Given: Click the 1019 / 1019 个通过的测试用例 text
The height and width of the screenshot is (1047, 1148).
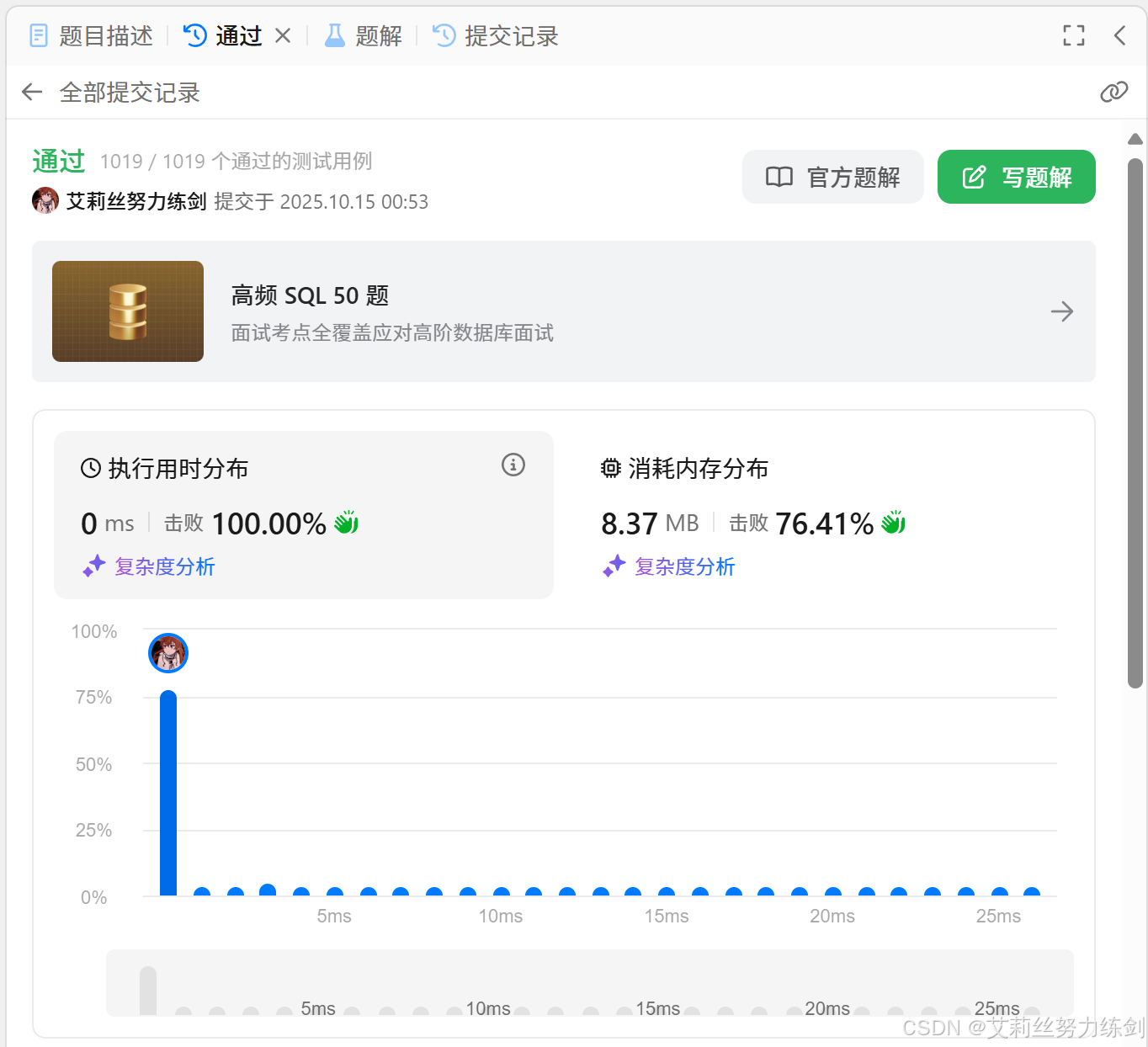Looking at the screenshot, I should point(236,161).
